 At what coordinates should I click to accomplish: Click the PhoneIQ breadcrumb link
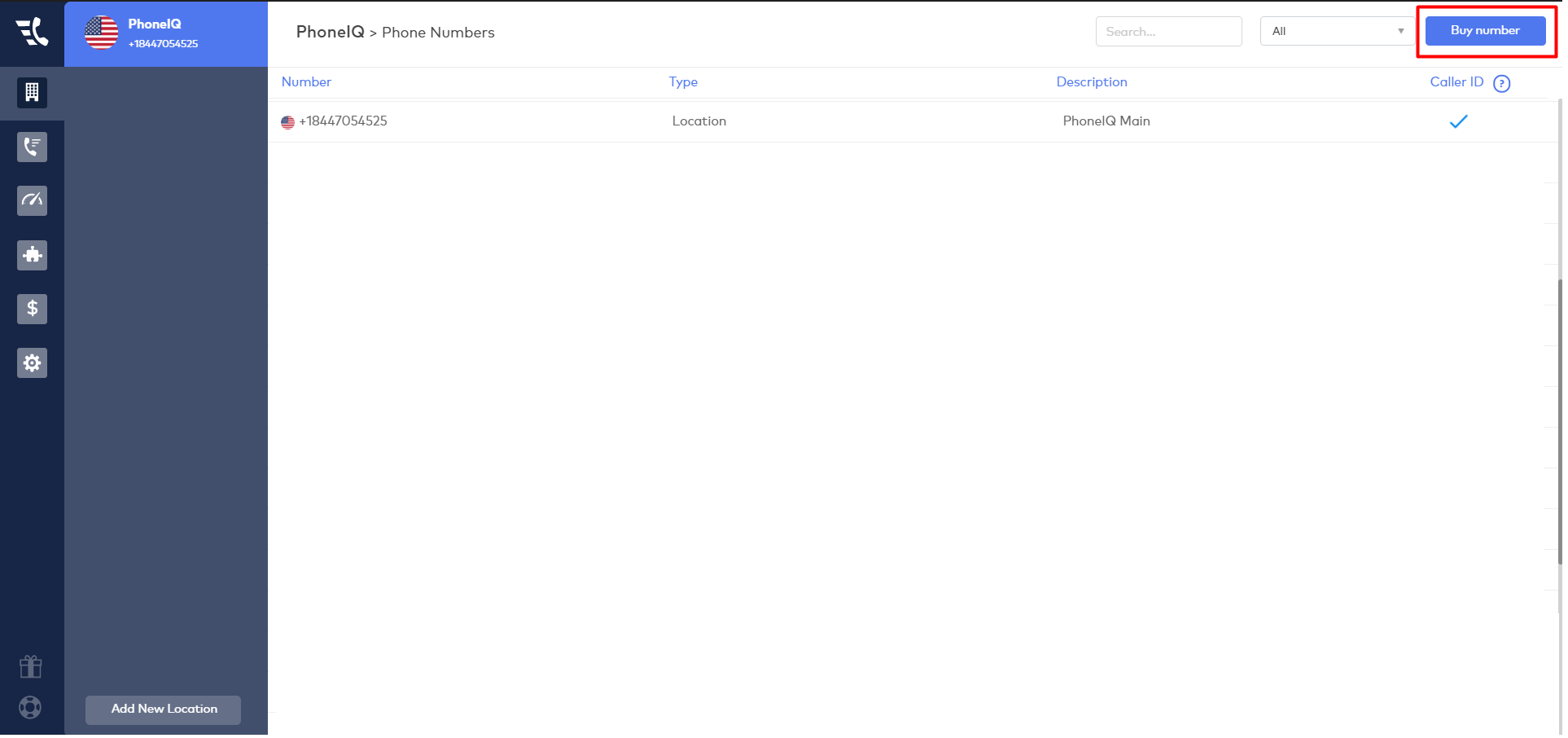click(331, 32)
